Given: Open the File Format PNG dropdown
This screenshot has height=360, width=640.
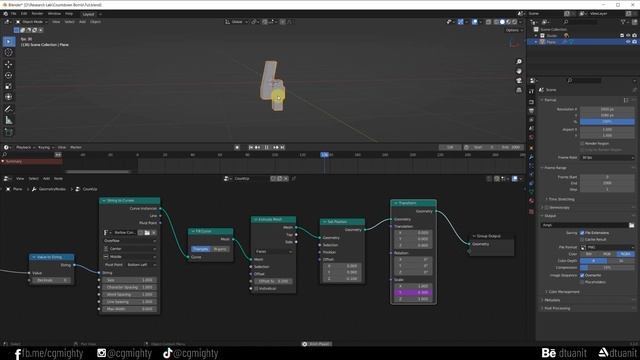Looking at the screenshot, I should [607, 247].
